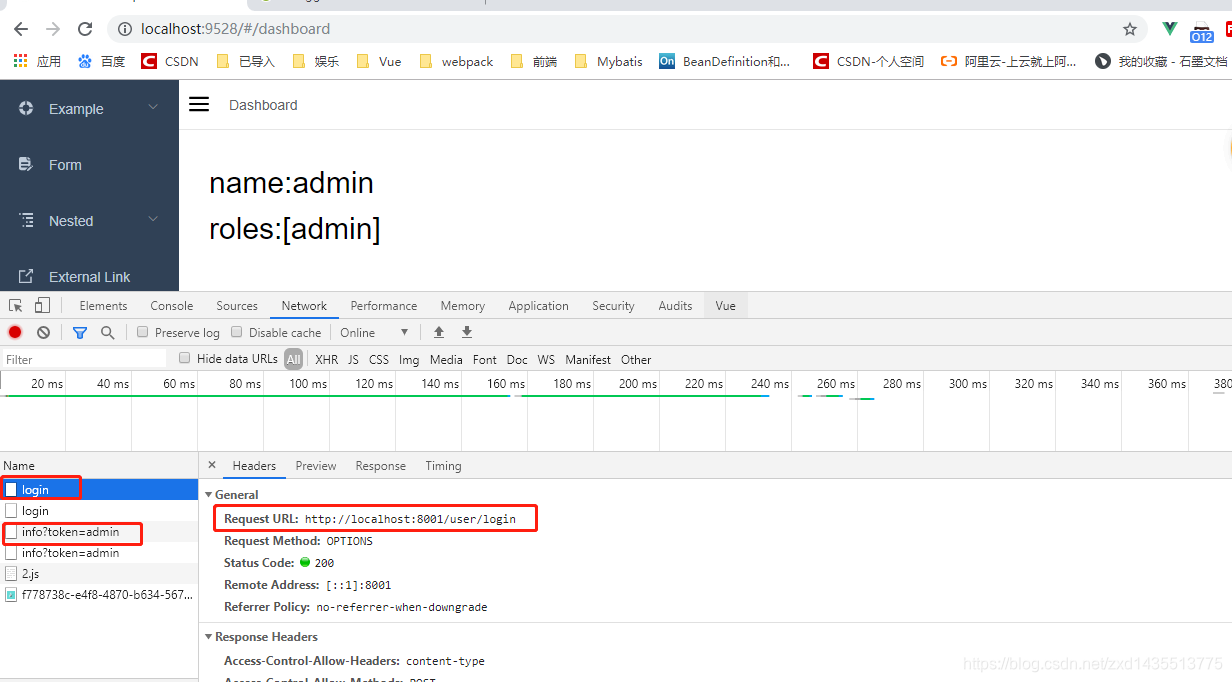The image size is (1232, 682).
Task: Close the request details panel X
Action: coord(212,465)
